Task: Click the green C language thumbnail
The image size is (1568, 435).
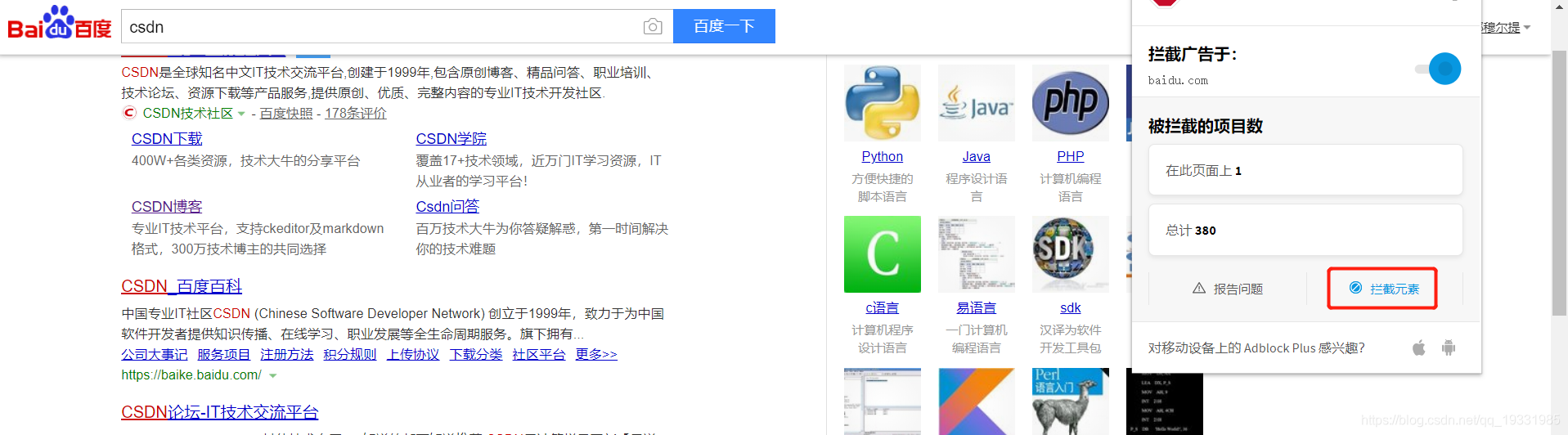Action: pyautogui.click(x=883, y=254)
